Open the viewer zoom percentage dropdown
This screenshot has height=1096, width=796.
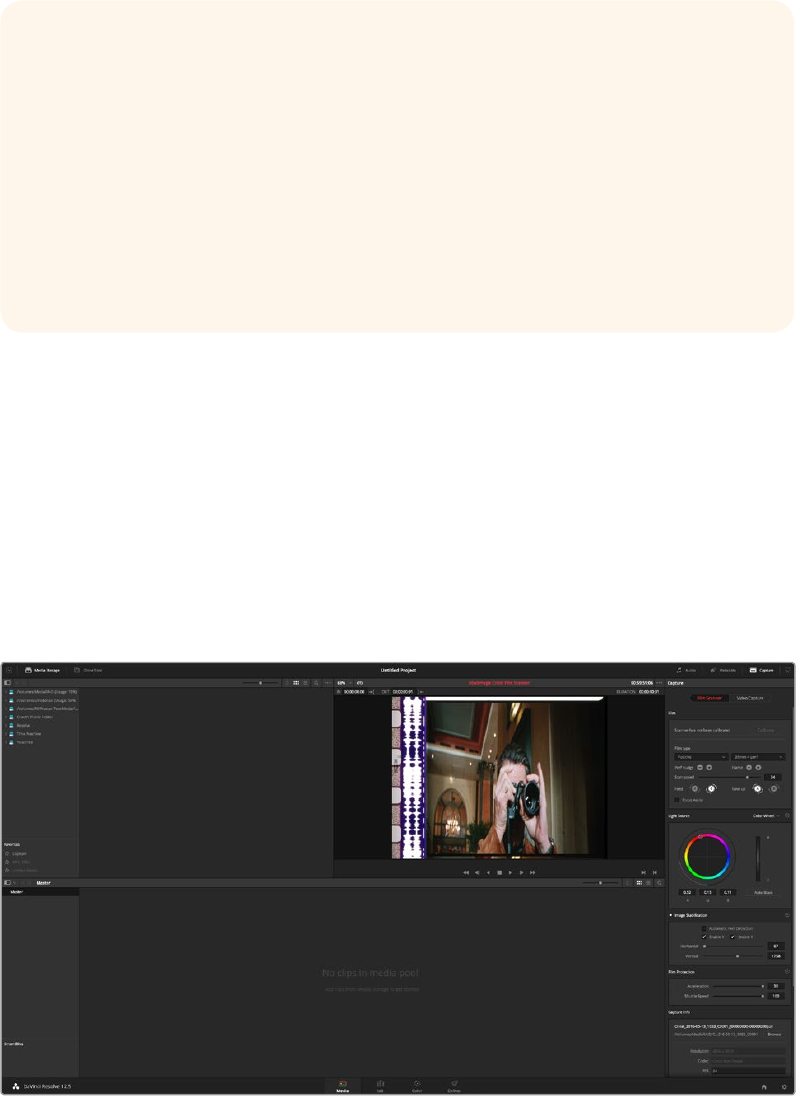click(343, 683)
